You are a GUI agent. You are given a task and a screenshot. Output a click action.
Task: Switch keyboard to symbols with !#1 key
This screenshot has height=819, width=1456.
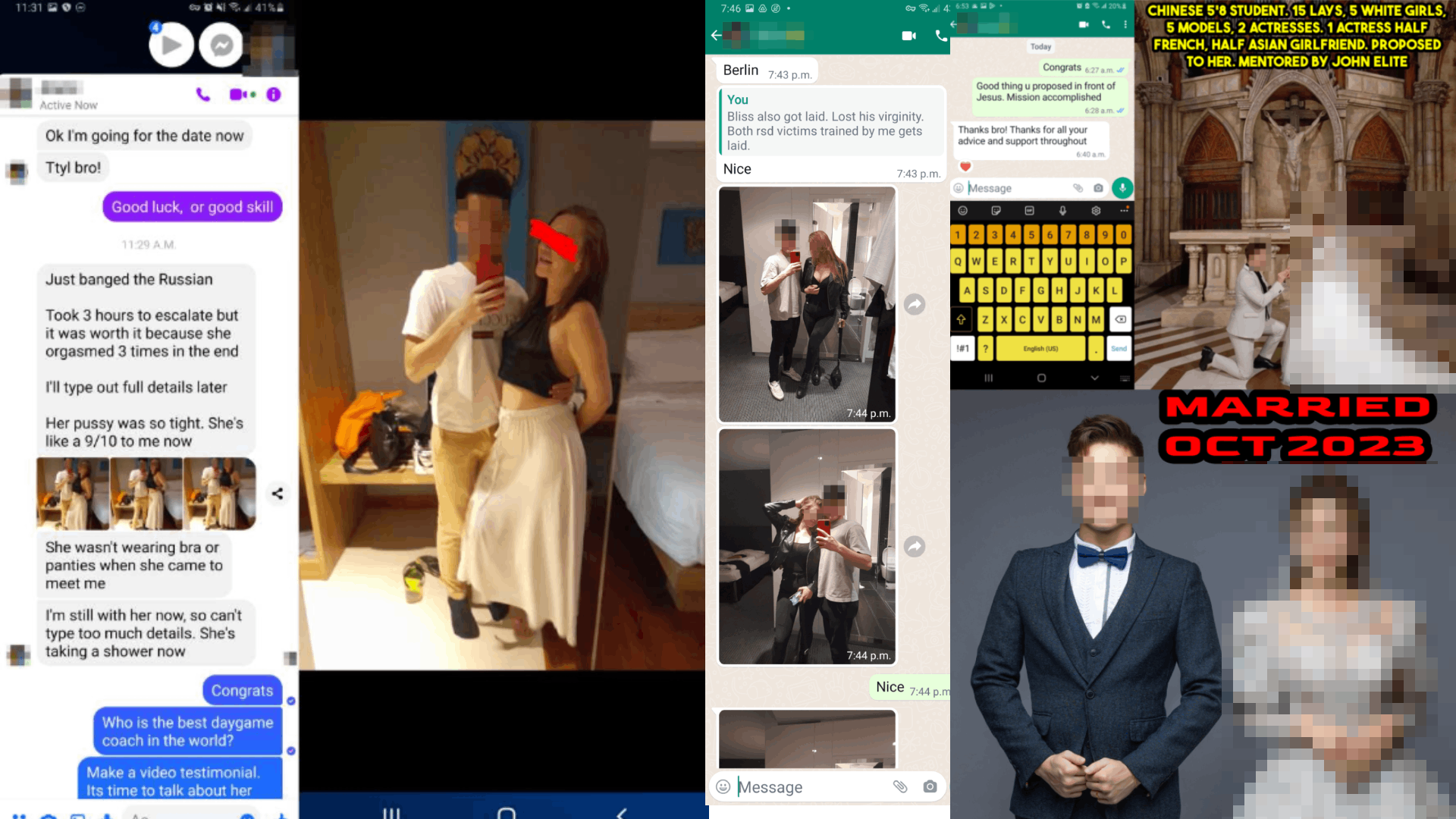point(962,348)
